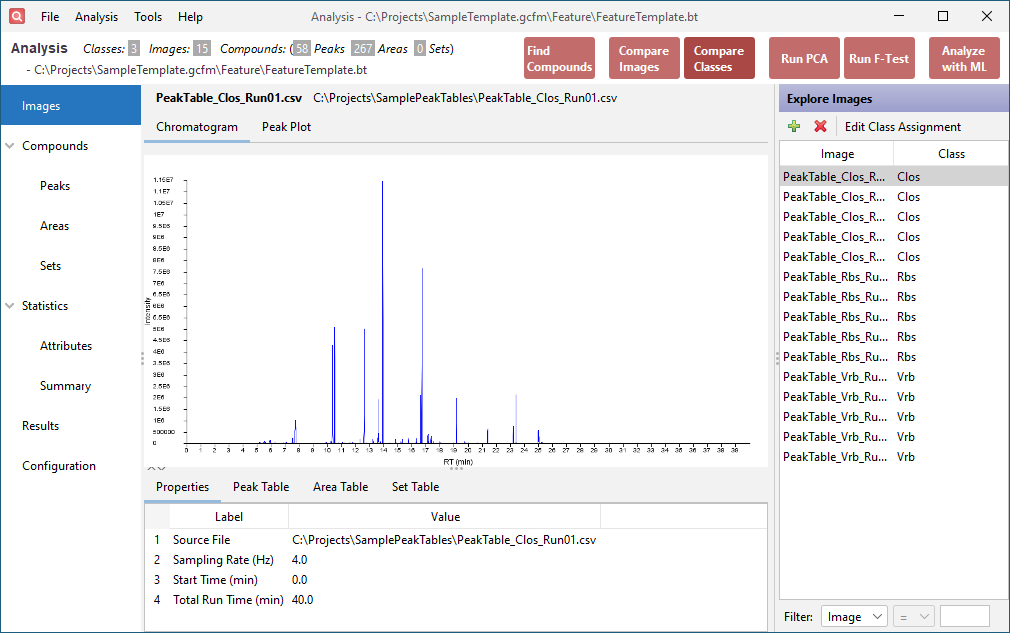Switch to the Area Table tab

[340, 486]
